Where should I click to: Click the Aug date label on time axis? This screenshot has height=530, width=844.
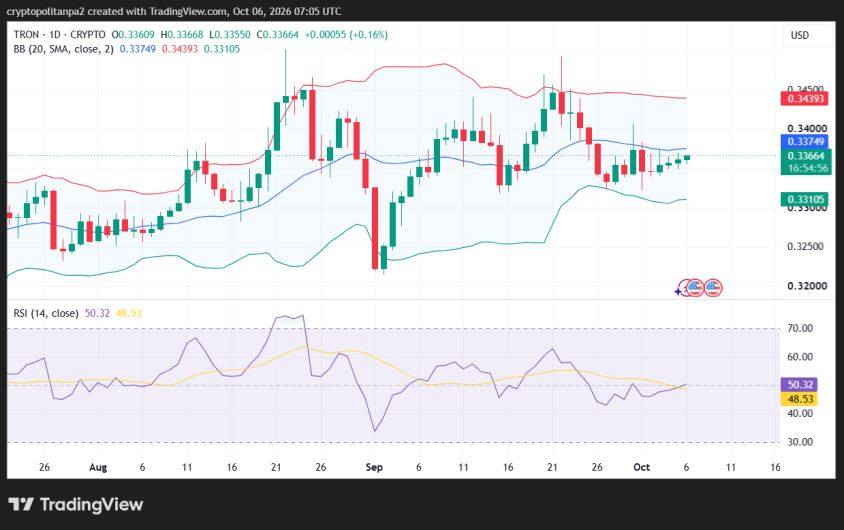pyautogui.click(x=98, y=467)
